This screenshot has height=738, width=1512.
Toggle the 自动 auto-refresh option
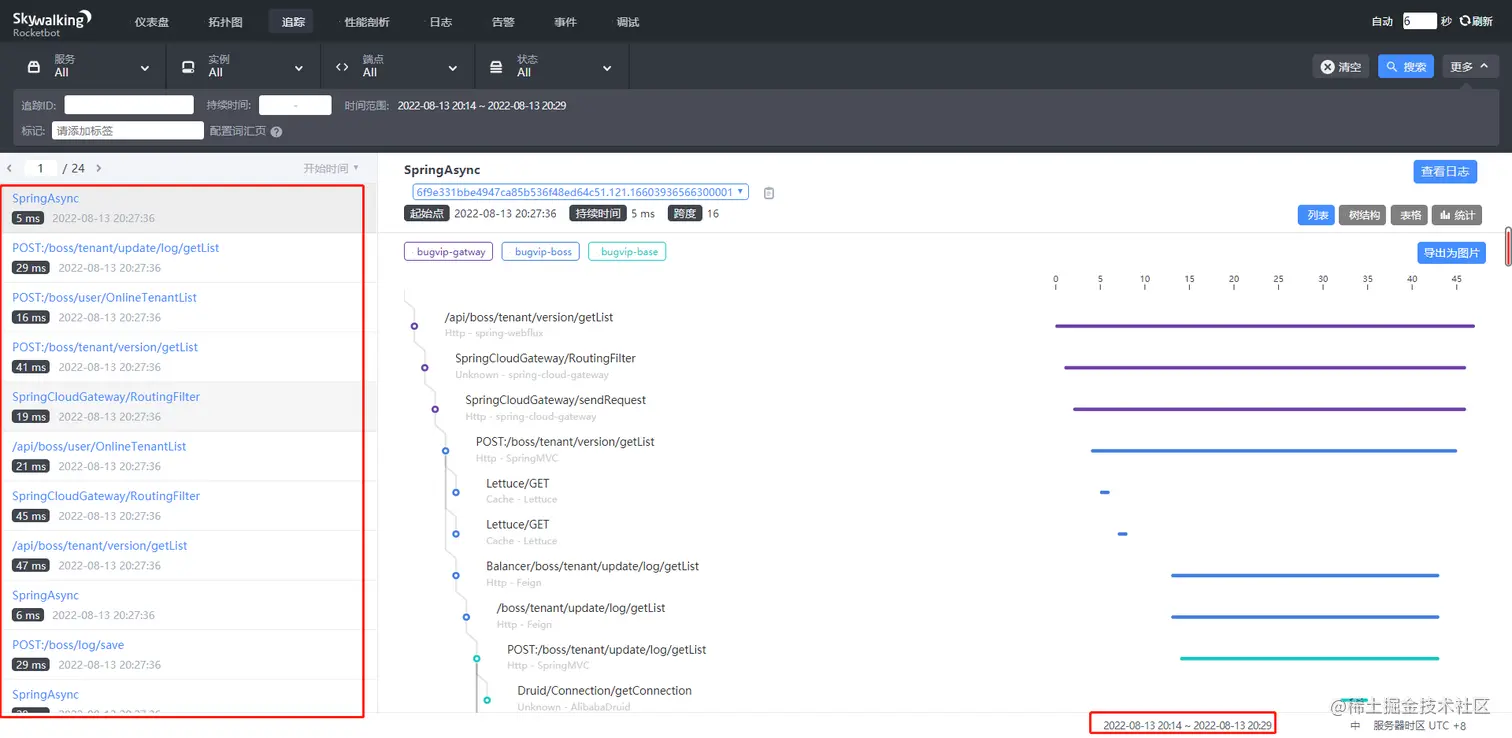(x=1382, y=21)
